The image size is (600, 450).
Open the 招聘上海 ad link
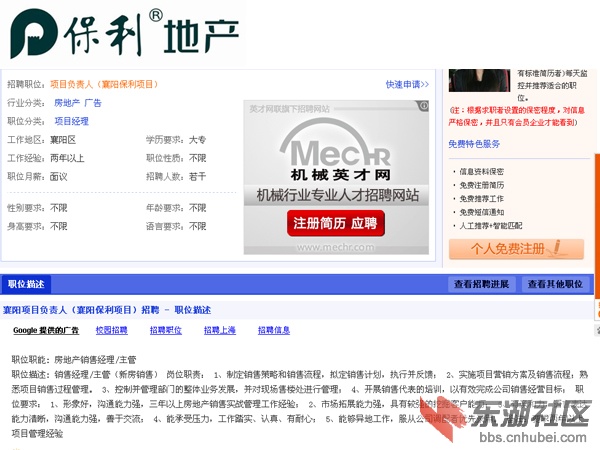coord(220,330)
